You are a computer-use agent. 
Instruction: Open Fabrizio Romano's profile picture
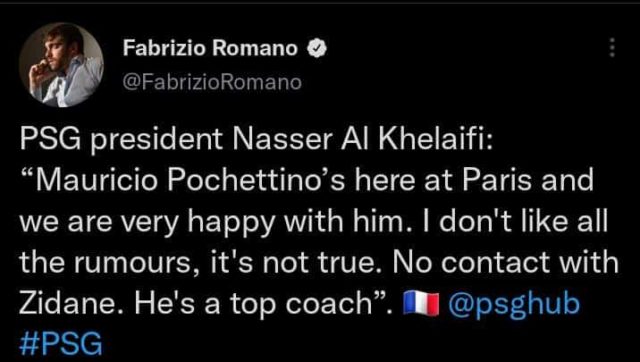(x=60, y=64)
